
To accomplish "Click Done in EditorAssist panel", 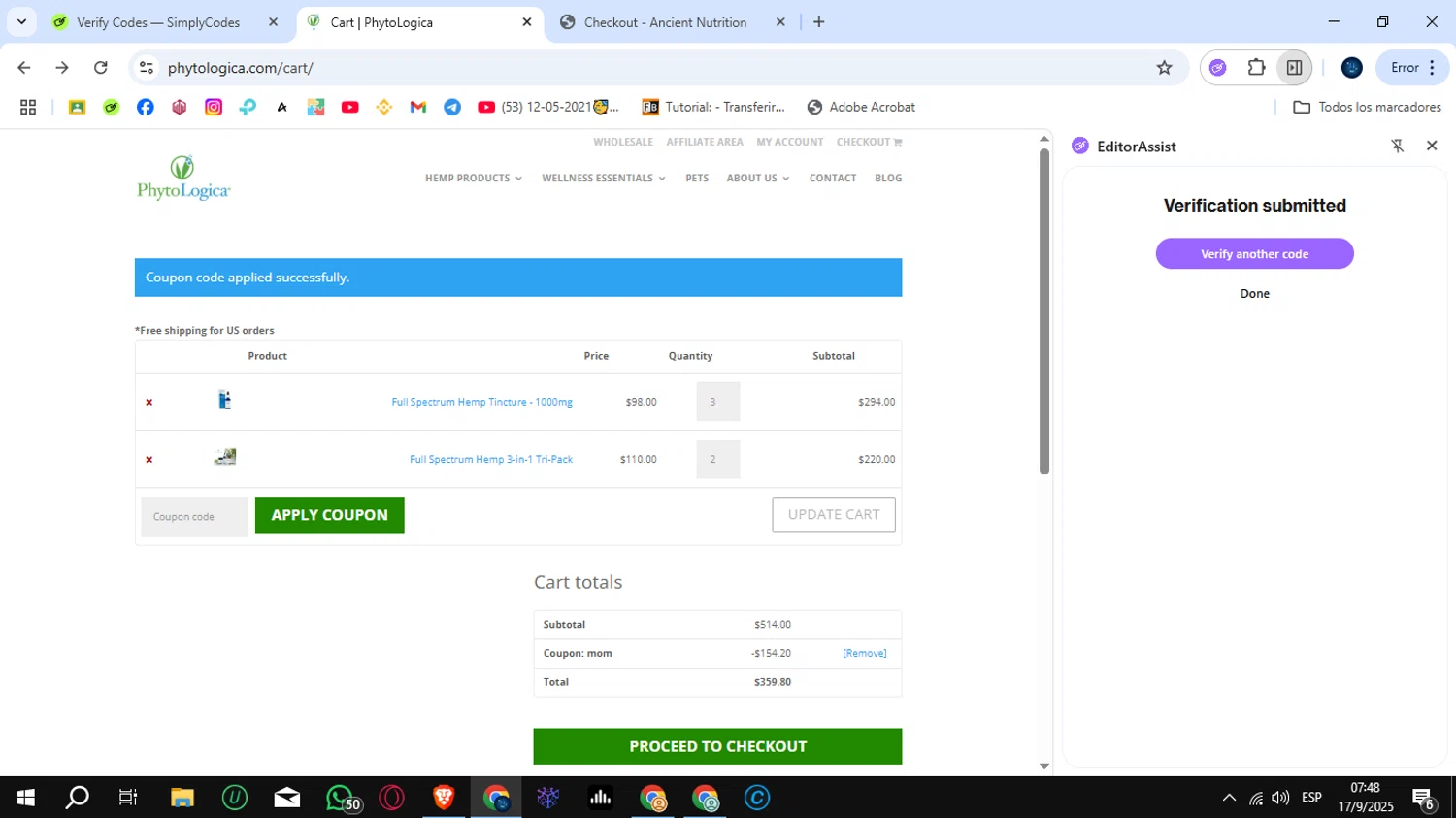I will click(1254, 294).
